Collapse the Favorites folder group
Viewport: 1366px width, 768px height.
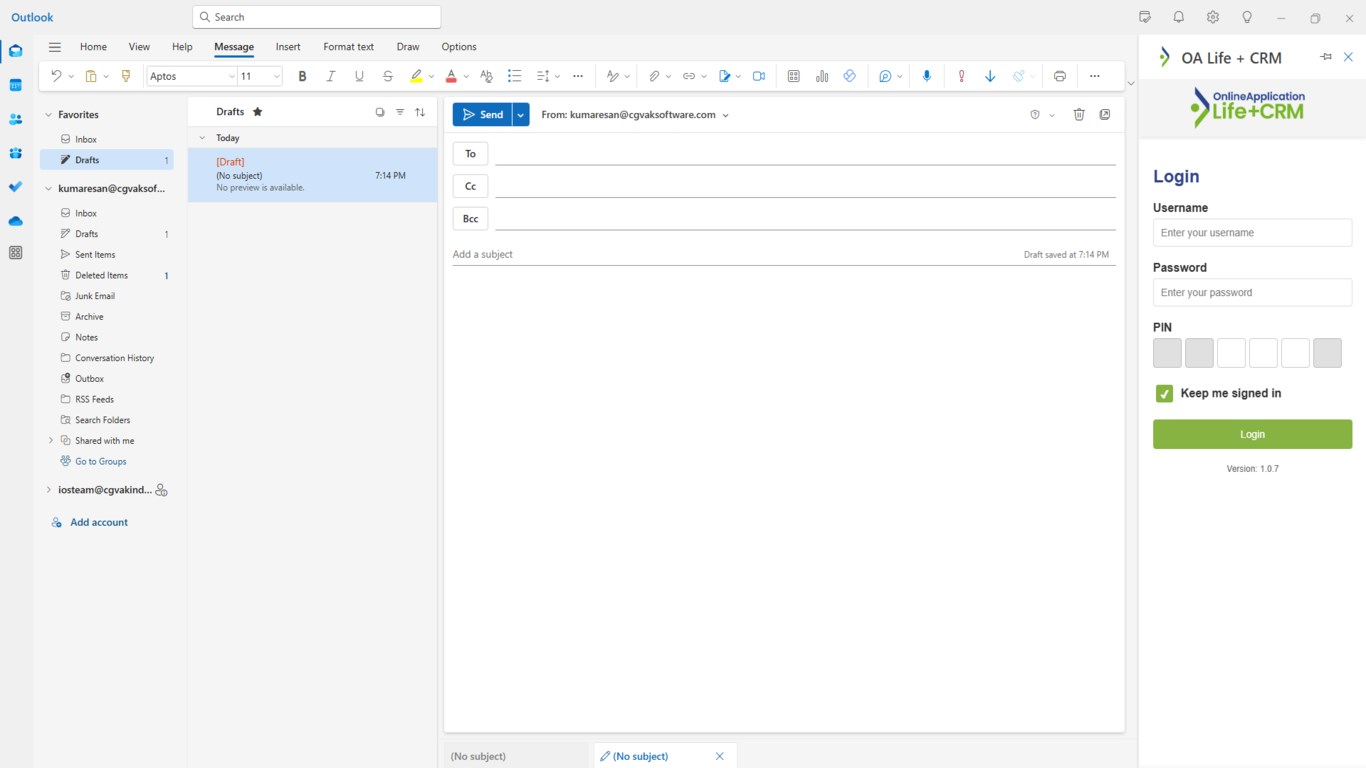(x=48, y=115)
